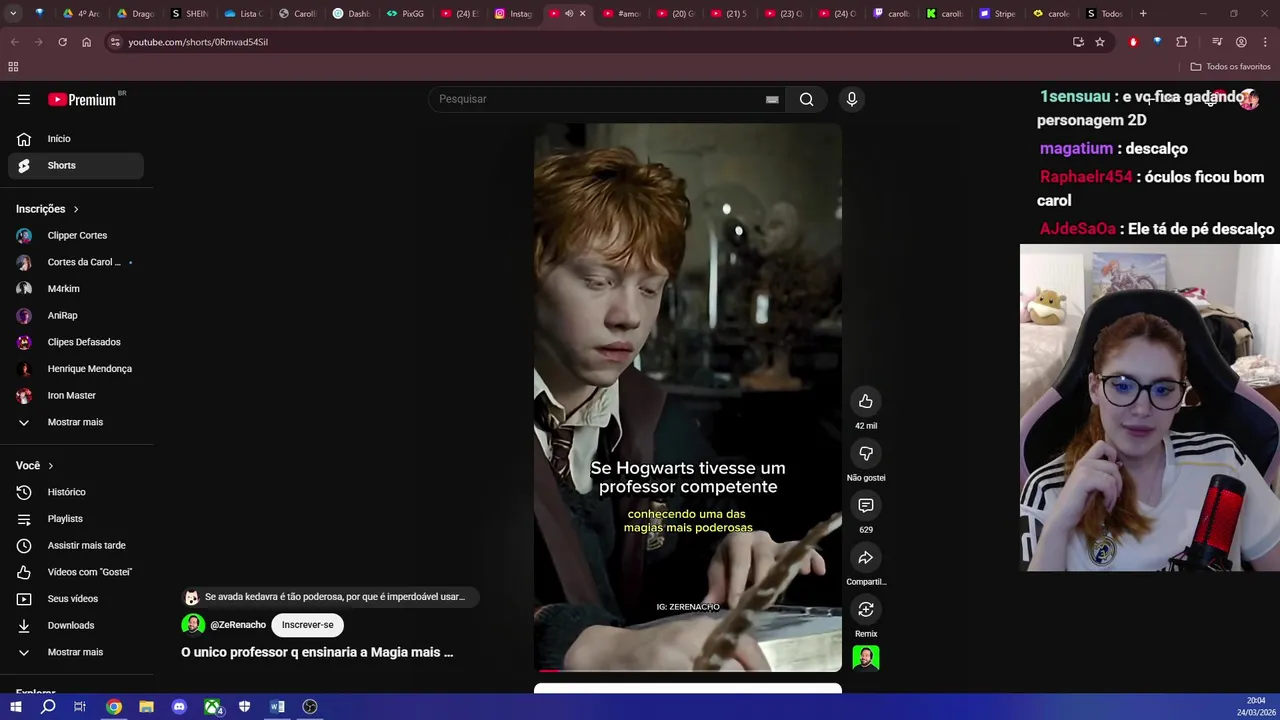Click the search magnifier button
This screenshot has height=720, width=1280.
[x=806, y=99]
